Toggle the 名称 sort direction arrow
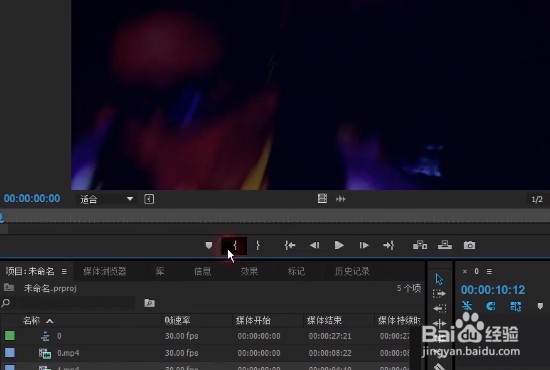The image size is (550, 370). [x=50, y=321]
